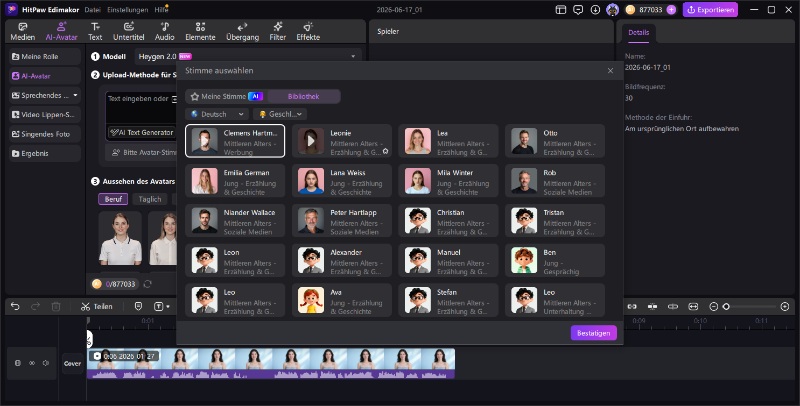The width and height of the screenshot is (800, 406).
Task: Open the Text tool
Action: point(95,32)
